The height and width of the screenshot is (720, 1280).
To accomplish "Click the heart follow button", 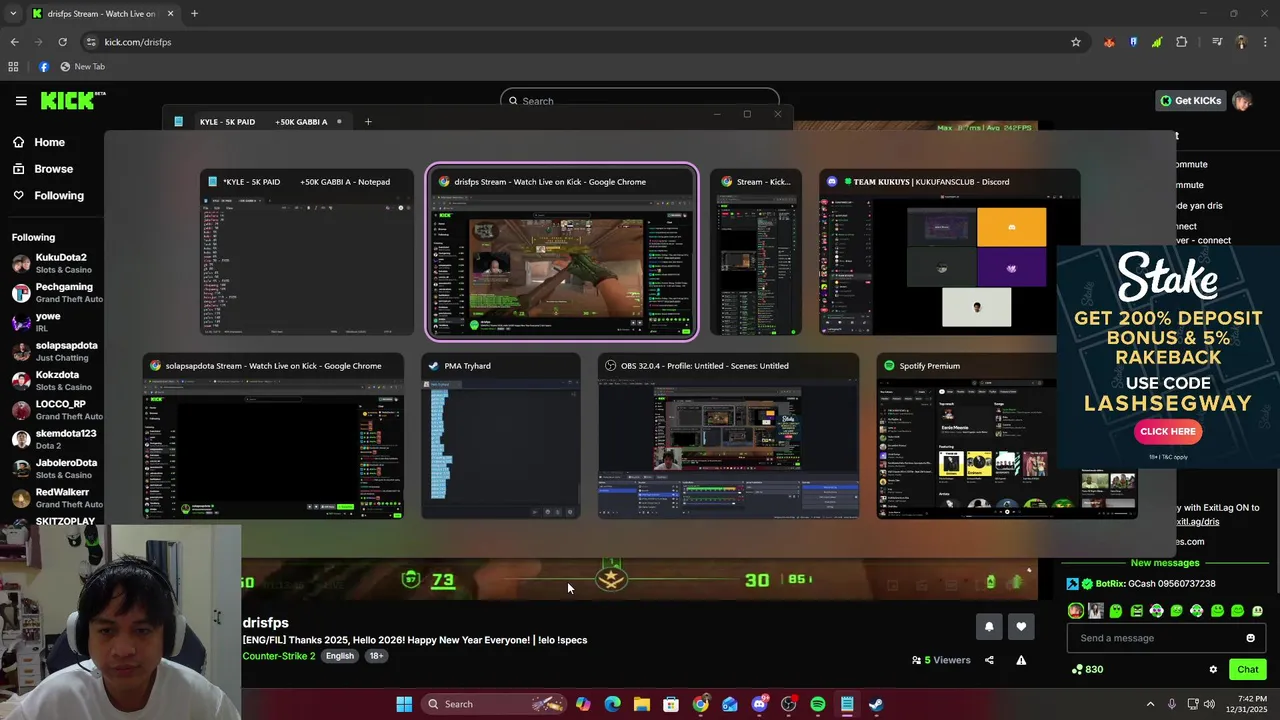I will coord(1021,627).
